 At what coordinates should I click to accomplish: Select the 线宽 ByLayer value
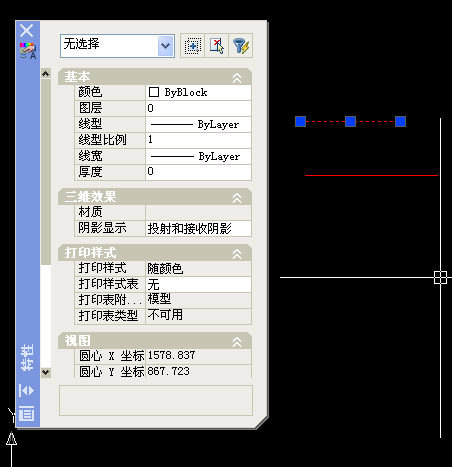click(x=198, y=156)
